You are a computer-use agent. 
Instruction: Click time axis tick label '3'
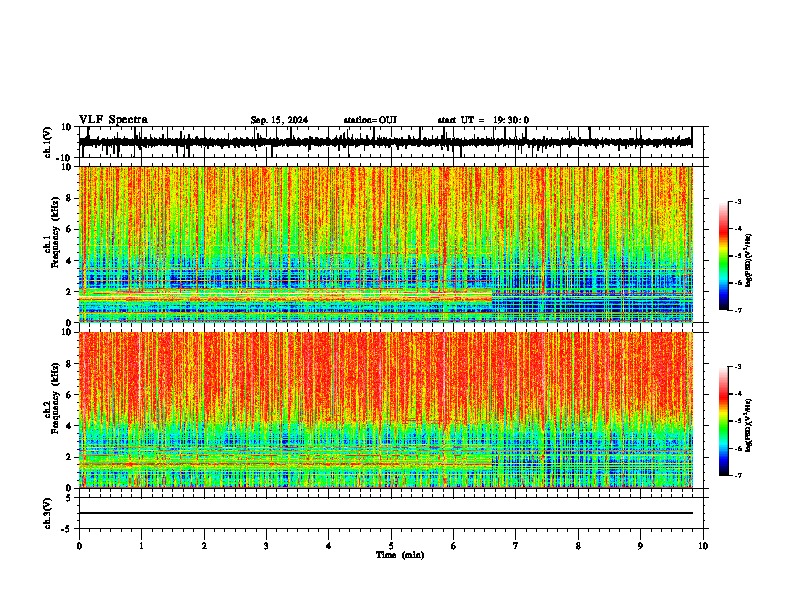266,546
